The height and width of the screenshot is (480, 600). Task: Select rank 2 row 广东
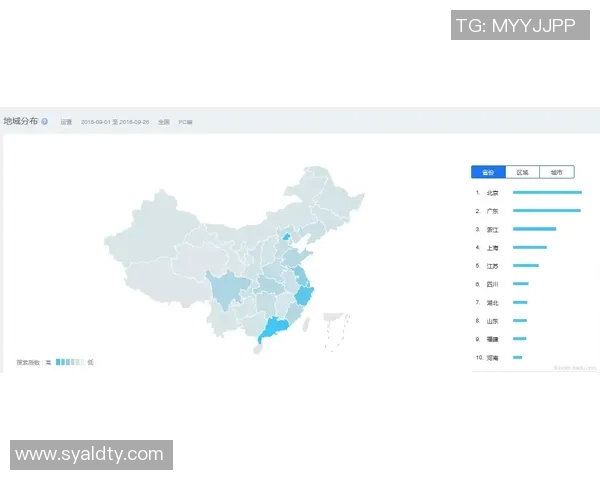click(x=529, y=211)
